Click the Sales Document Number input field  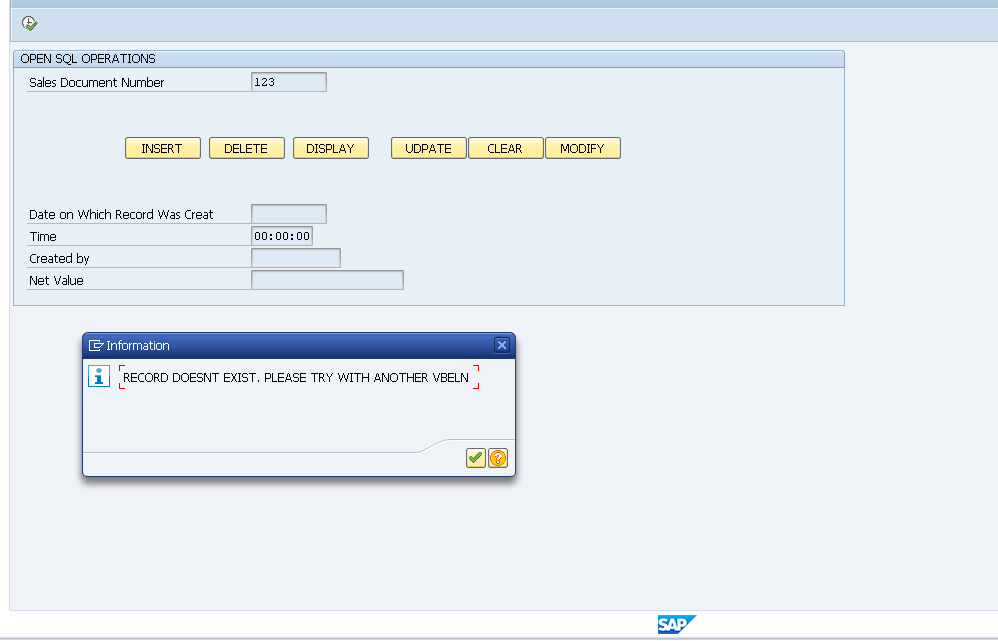[x=288, y=81]
